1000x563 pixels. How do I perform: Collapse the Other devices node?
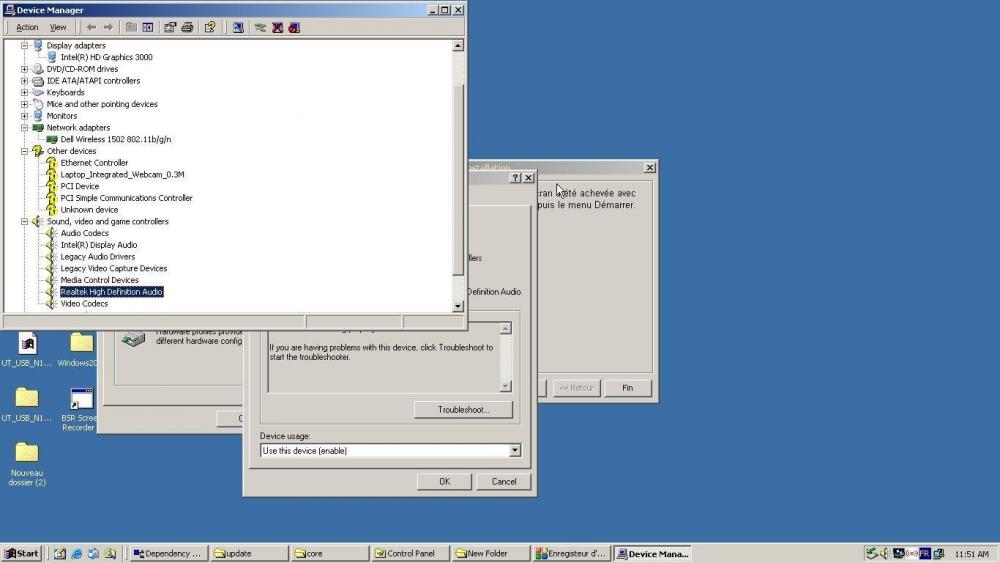(25, 151)
